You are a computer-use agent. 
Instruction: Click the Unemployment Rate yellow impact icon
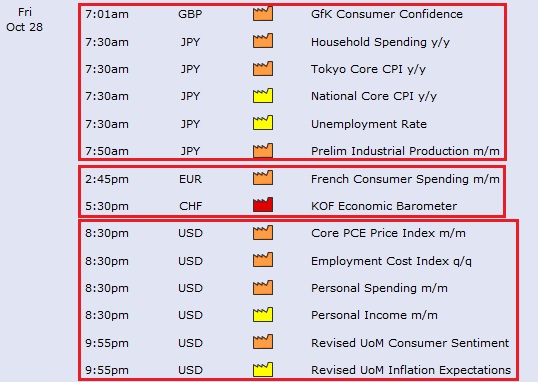click(263, 123)
